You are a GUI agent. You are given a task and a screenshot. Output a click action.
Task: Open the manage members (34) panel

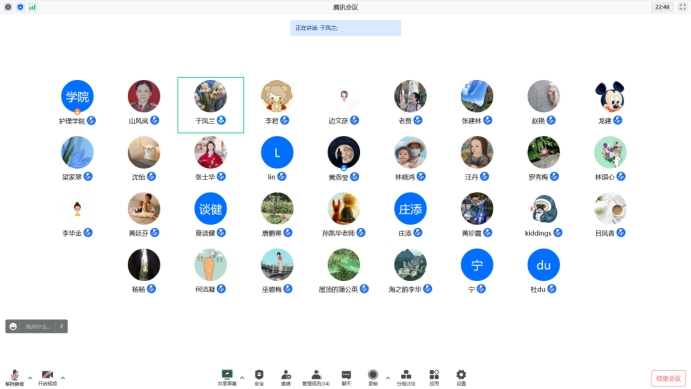(x=316, y=378)
